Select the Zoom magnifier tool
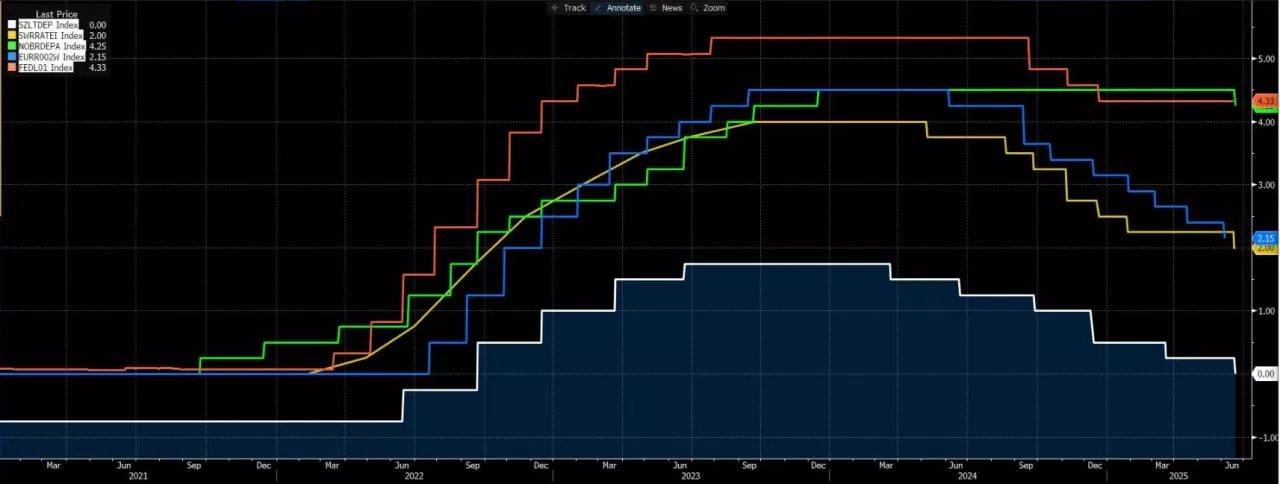This screenshot has width=1280, height=484. point(707,8)
